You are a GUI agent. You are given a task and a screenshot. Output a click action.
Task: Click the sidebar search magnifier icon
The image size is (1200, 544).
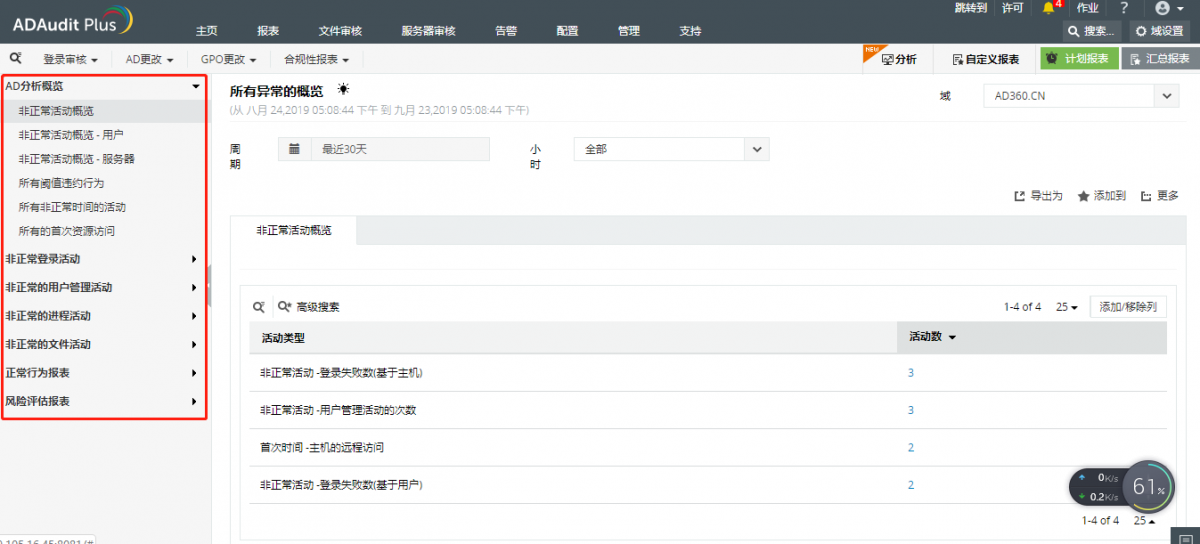click(16, 59)
